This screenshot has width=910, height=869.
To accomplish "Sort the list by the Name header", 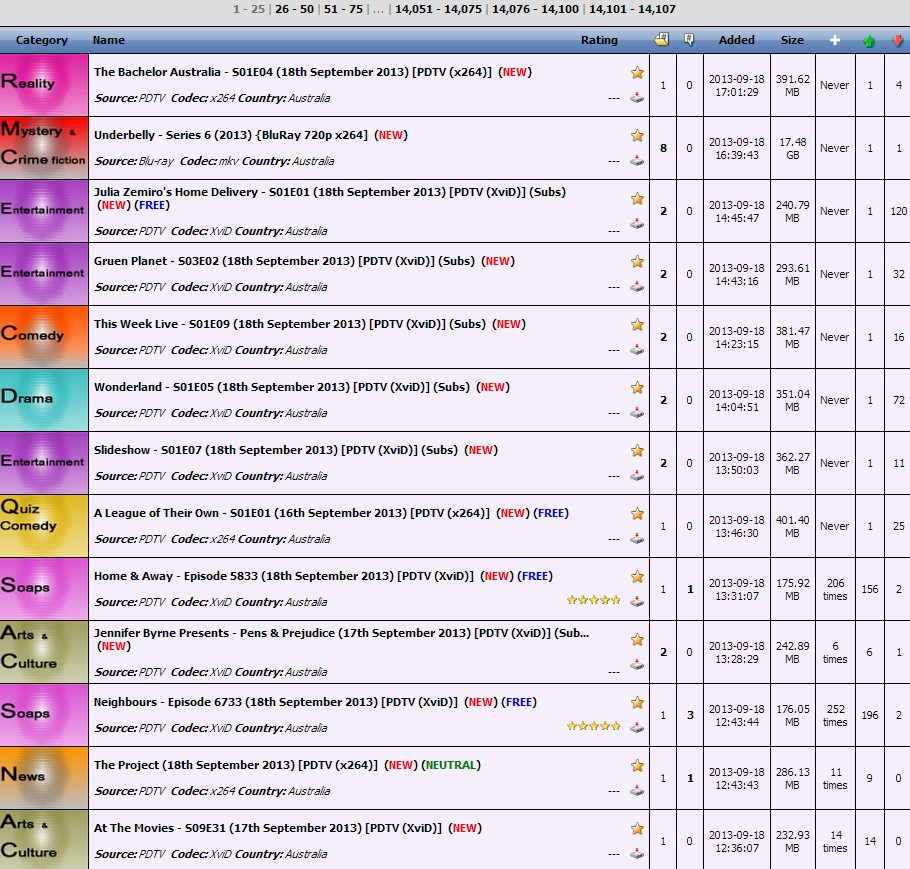I will [x=109, y=40].
